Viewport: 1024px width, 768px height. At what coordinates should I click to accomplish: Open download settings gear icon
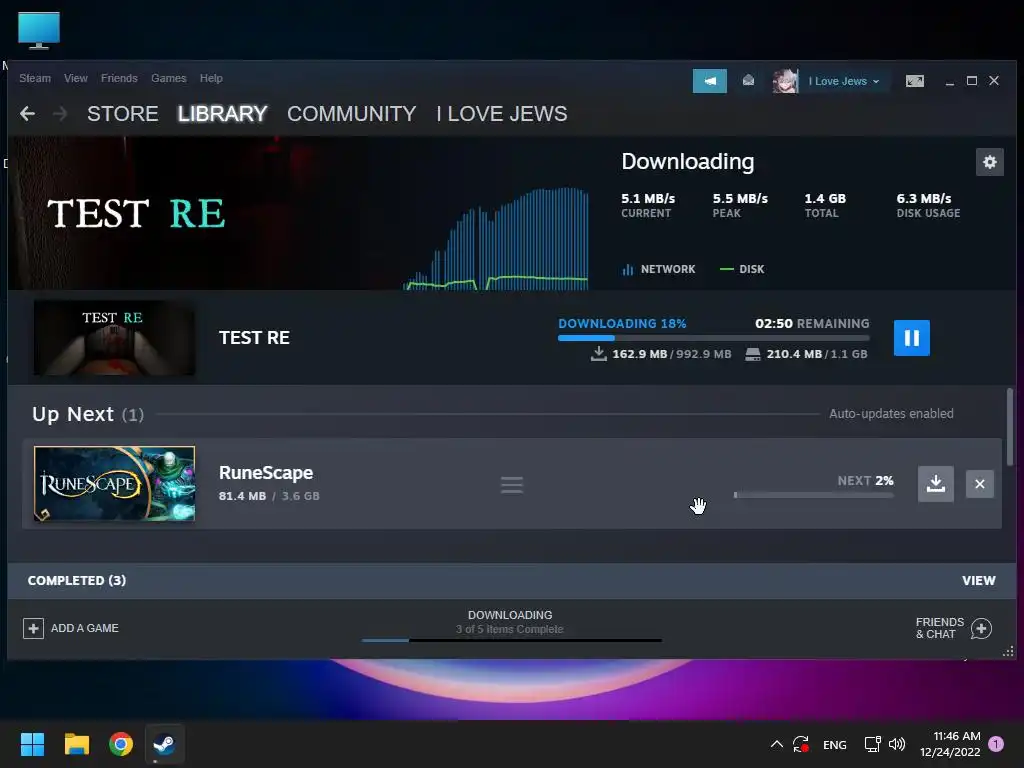pos(989,162)
